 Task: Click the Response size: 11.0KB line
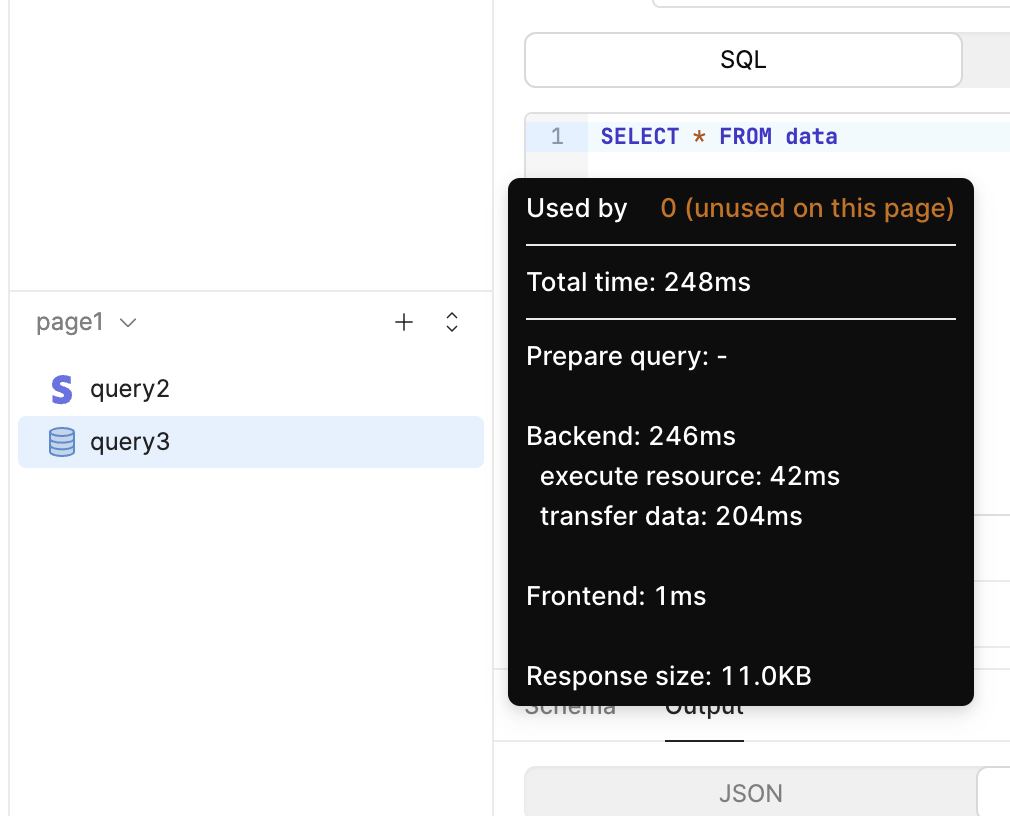pyautogui.click(x=668, y=676)
